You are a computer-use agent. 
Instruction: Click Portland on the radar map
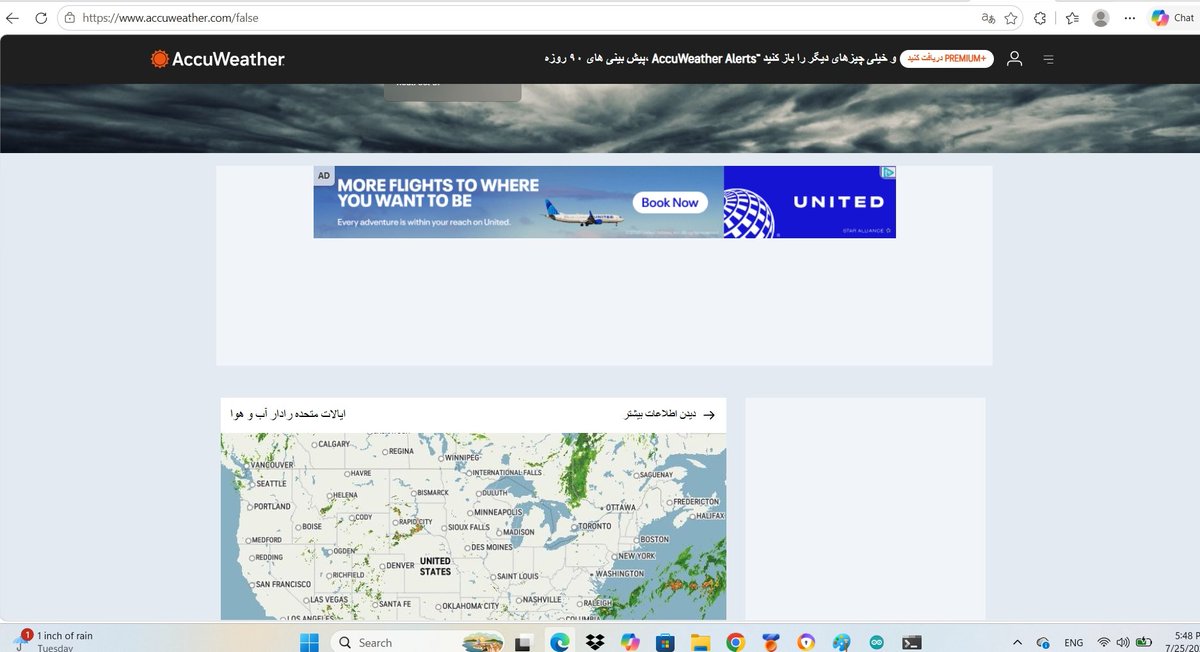[x=267, y=506]
